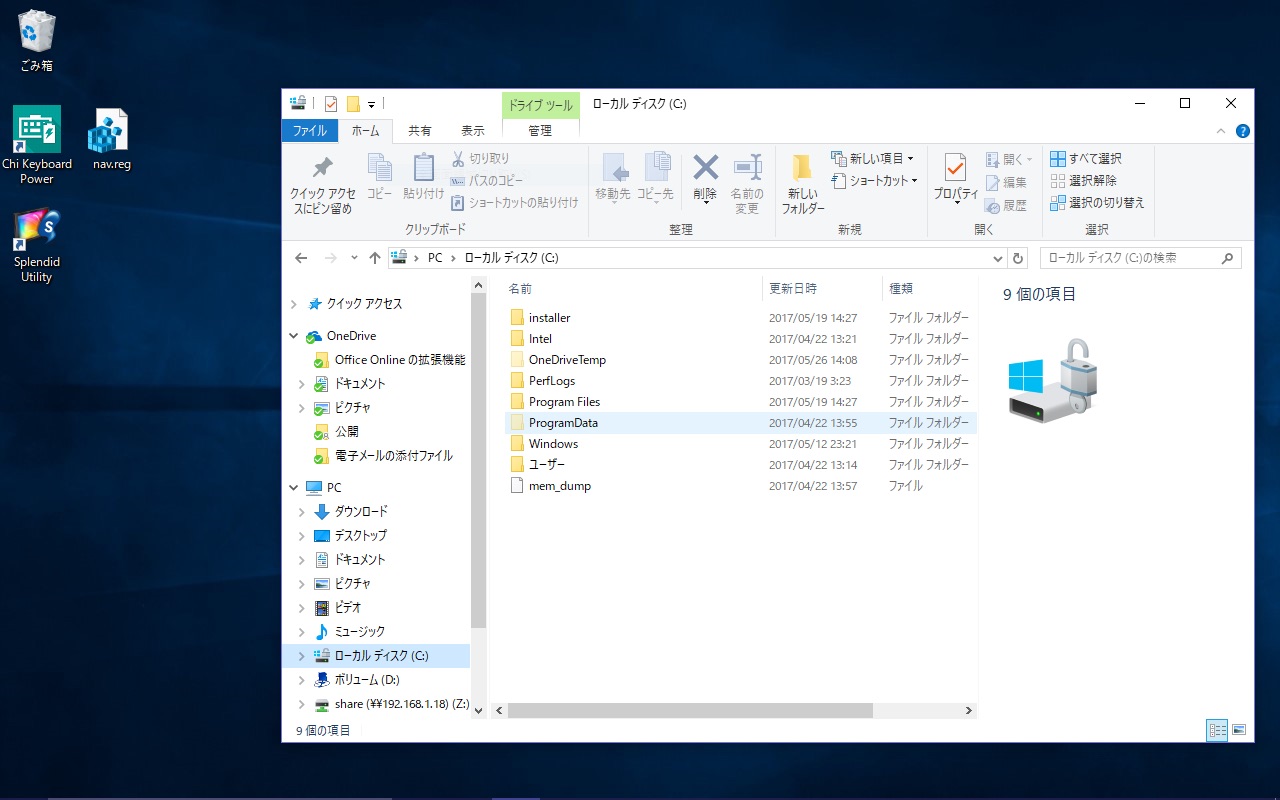The height and width of the screenshot is (800, 1280).
Task: Switch to Large icons view in status bar
Action: [x=1239, y=730]
